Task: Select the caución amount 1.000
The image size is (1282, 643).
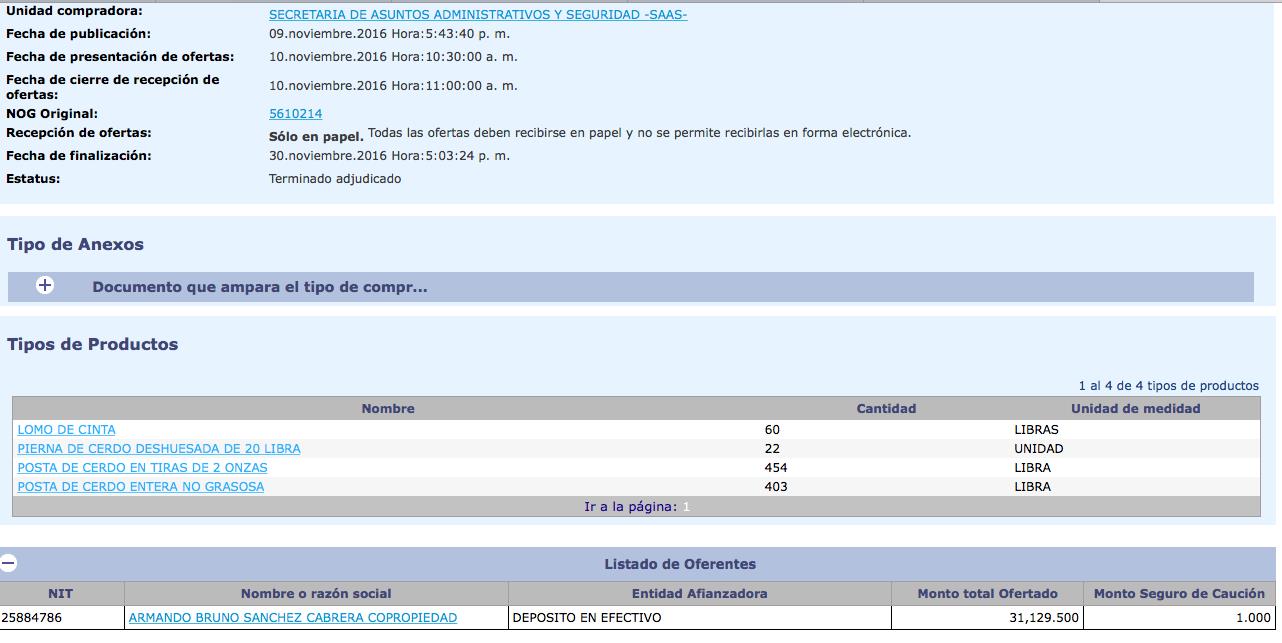Action: click(x=1253, y=618)
